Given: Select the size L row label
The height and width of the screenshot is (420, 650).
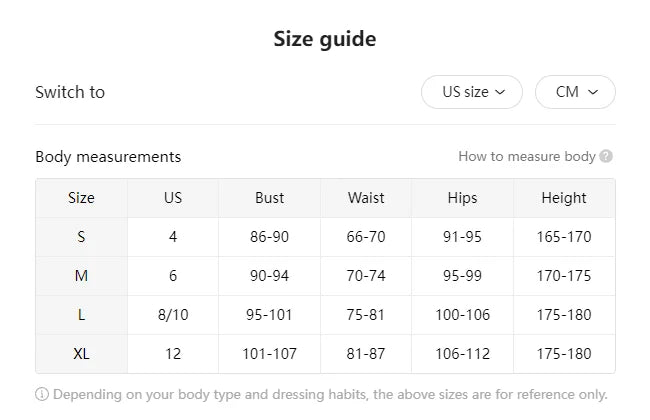Looking at the screenshot, I should 81,315.
